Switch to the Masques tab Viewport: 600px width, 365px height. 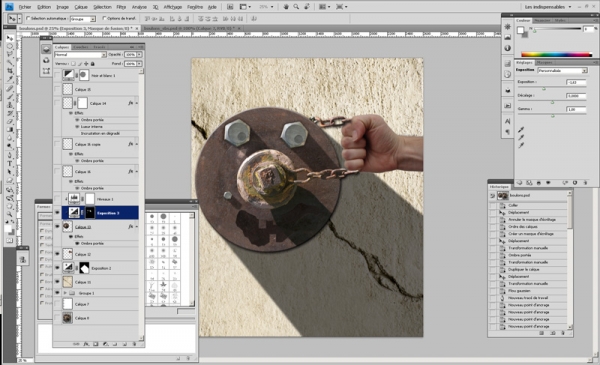[545, 62]
